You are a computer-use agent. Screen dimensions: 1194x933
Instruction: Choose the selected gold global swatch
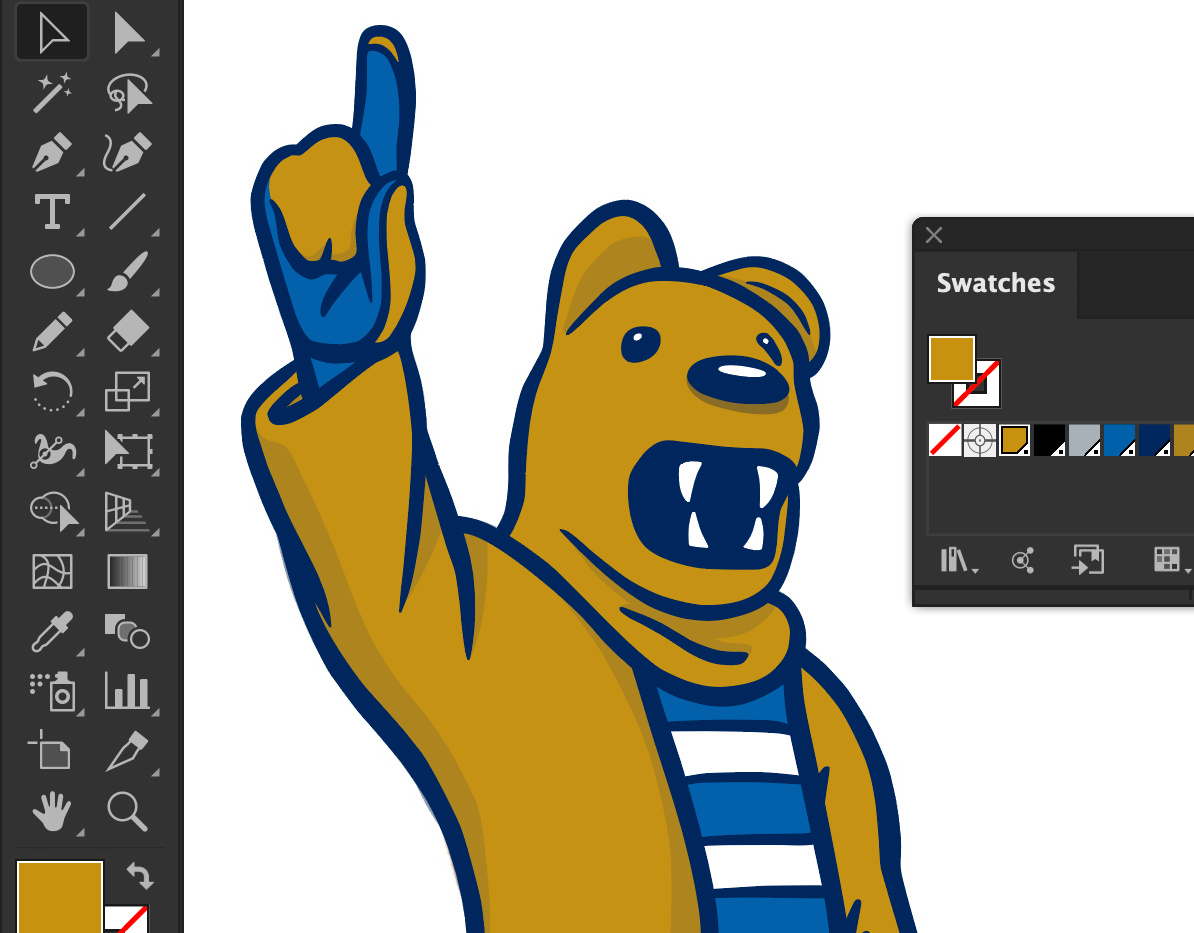coord(1014,440)
